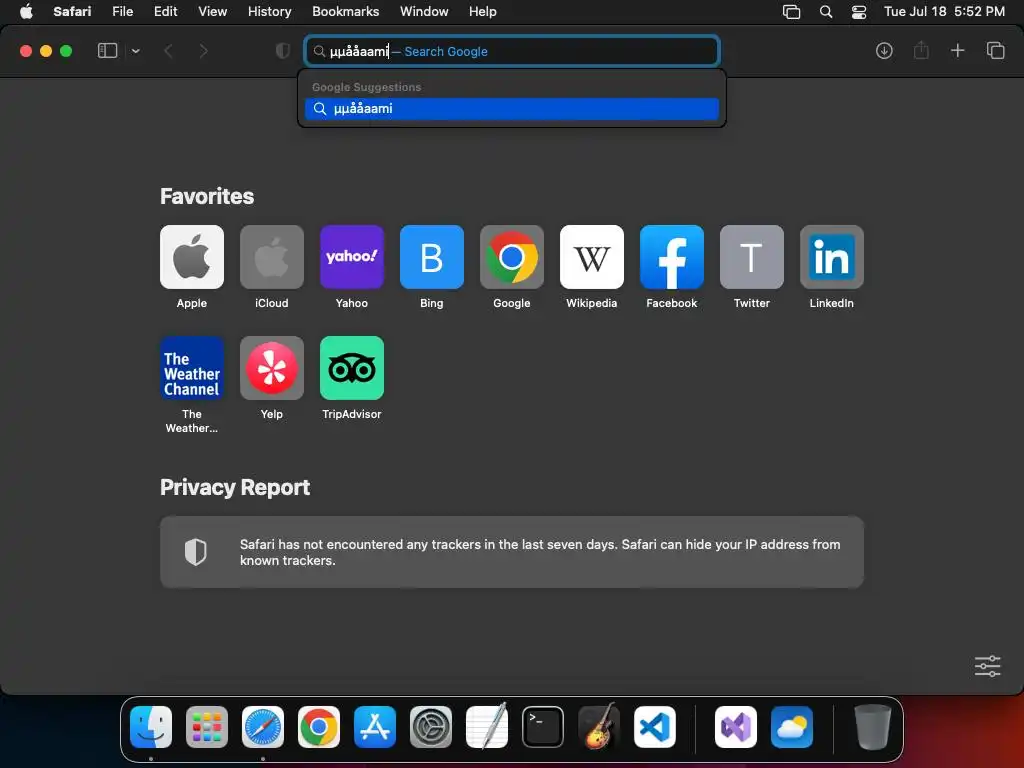Select the Google suggestion µµååaami
The width and height of the screenshot is (1024, 768).
(x=512, y=108)
